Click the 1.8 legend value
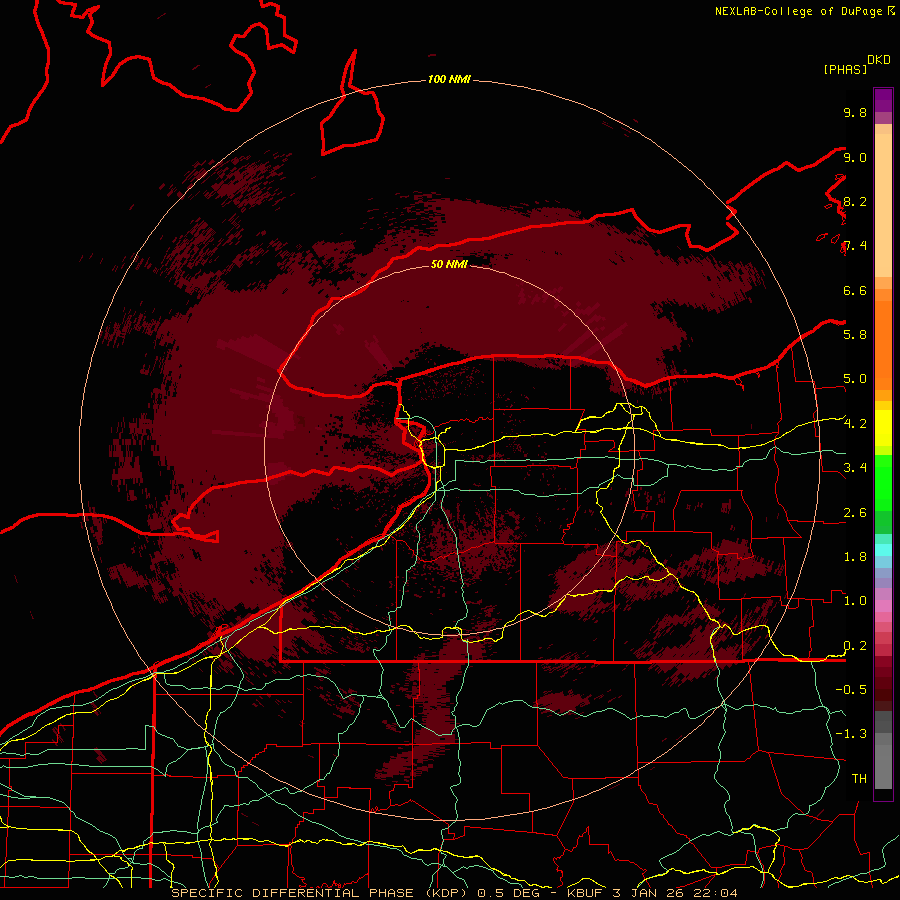The width and height of the screenshot is (900, 900). coord(855,556)
